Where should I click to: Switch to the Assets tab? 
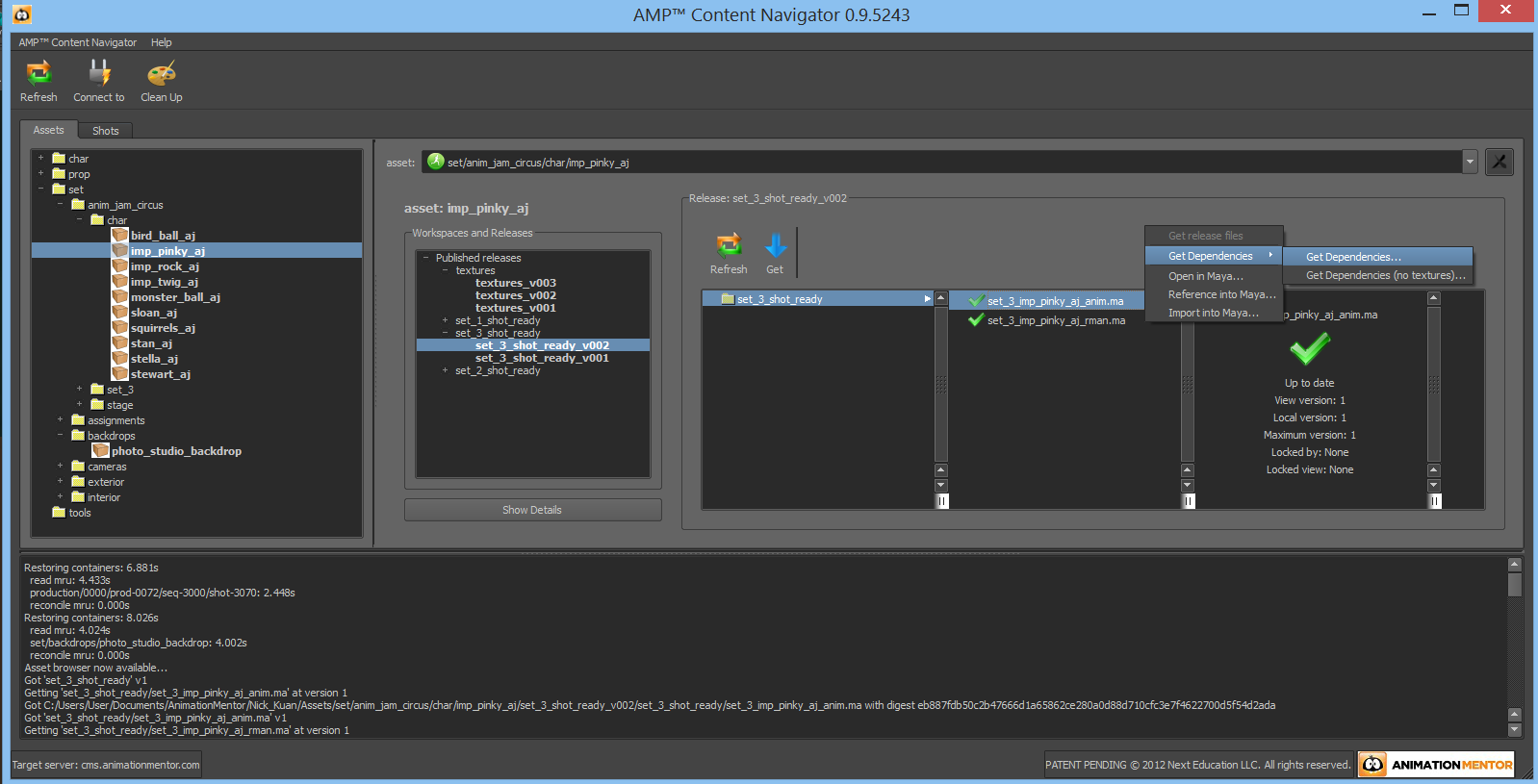point(48,130)
